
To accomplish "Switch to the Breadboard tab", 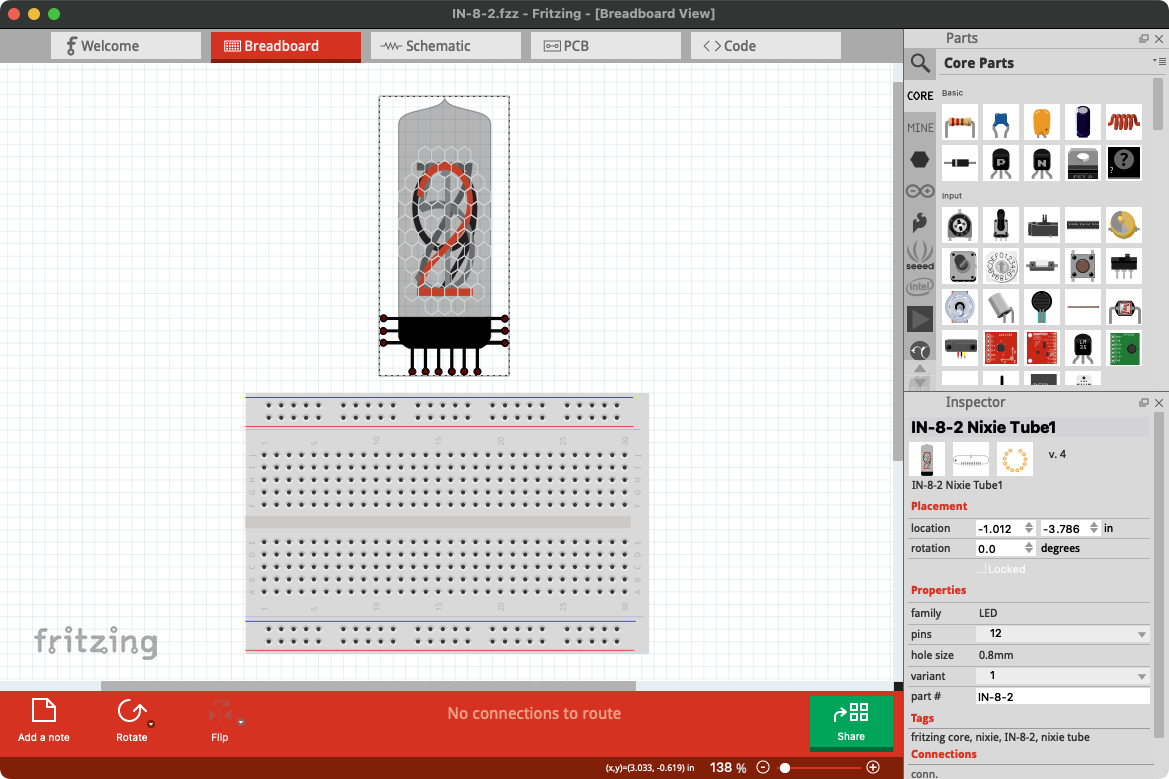I will pos(286,46).
